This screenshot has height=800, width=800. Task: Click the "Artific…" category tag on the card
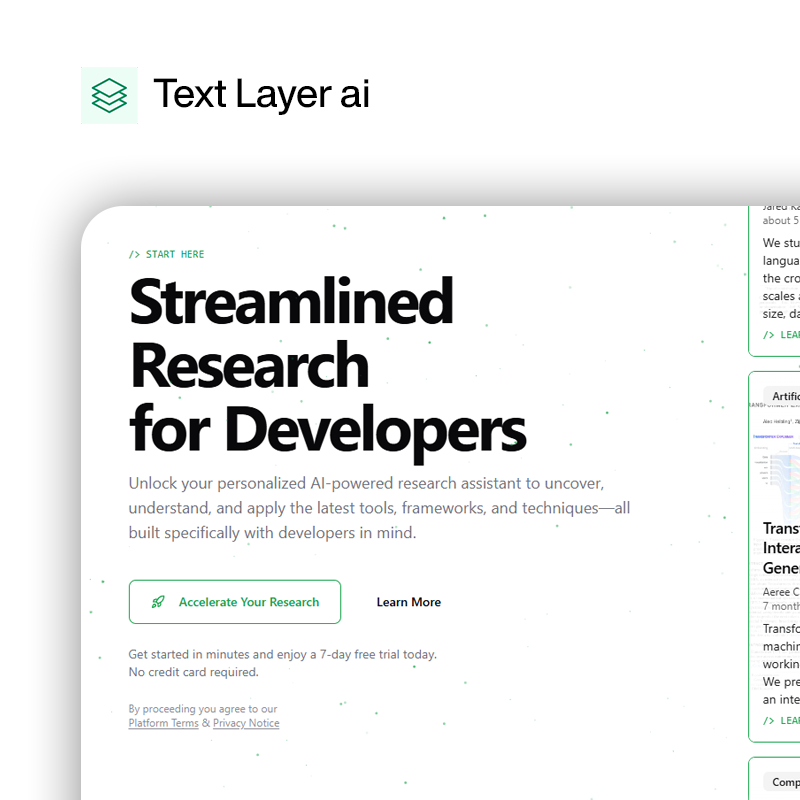(x=782, y=396)
